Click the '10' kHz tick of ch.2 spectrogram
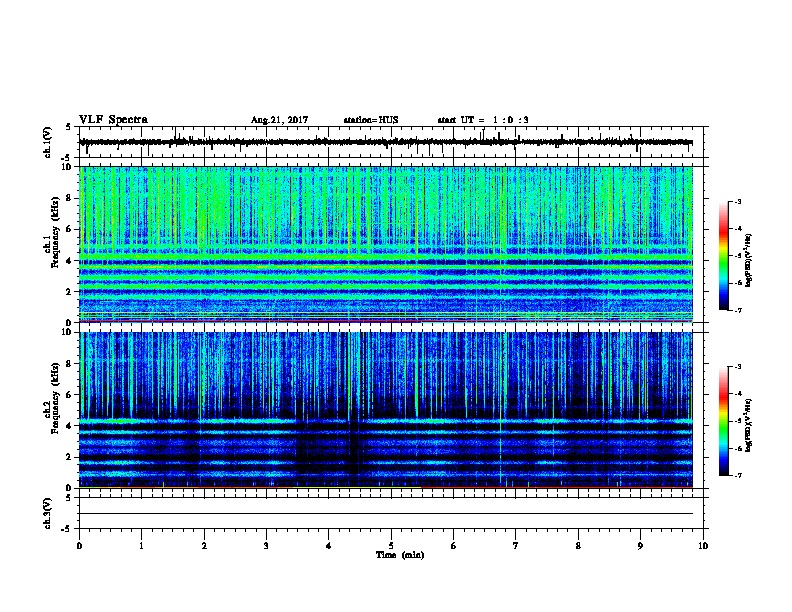Image resolution: width=792 pixels, height=612 pixels. tap(66, 332)
